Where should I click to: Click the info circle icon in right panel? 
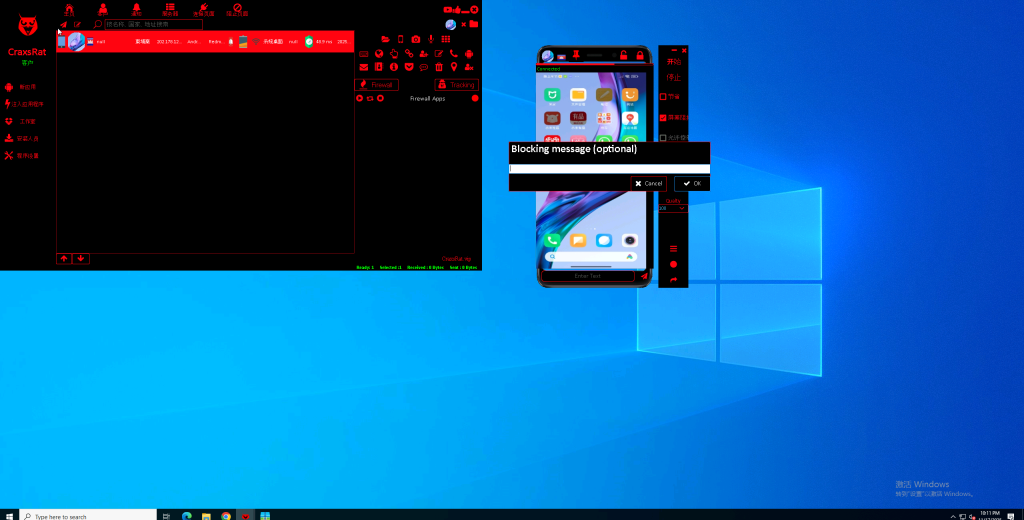pos(394,67)
